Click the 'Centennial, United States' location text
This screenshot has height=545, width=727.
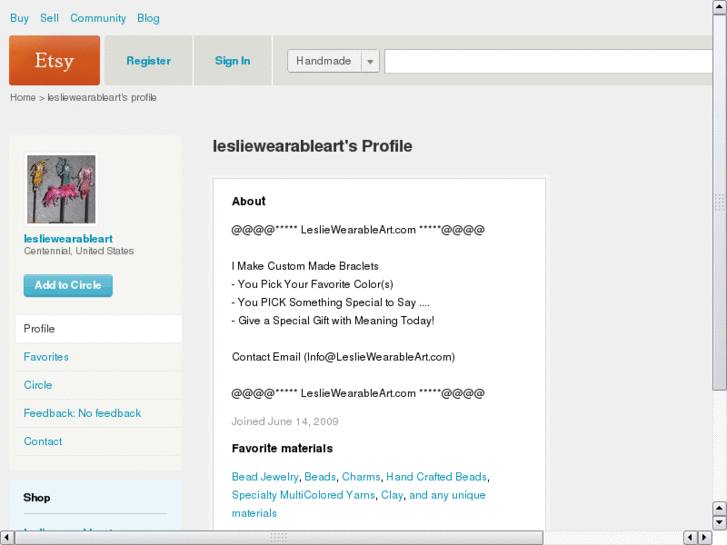point(79,251)
